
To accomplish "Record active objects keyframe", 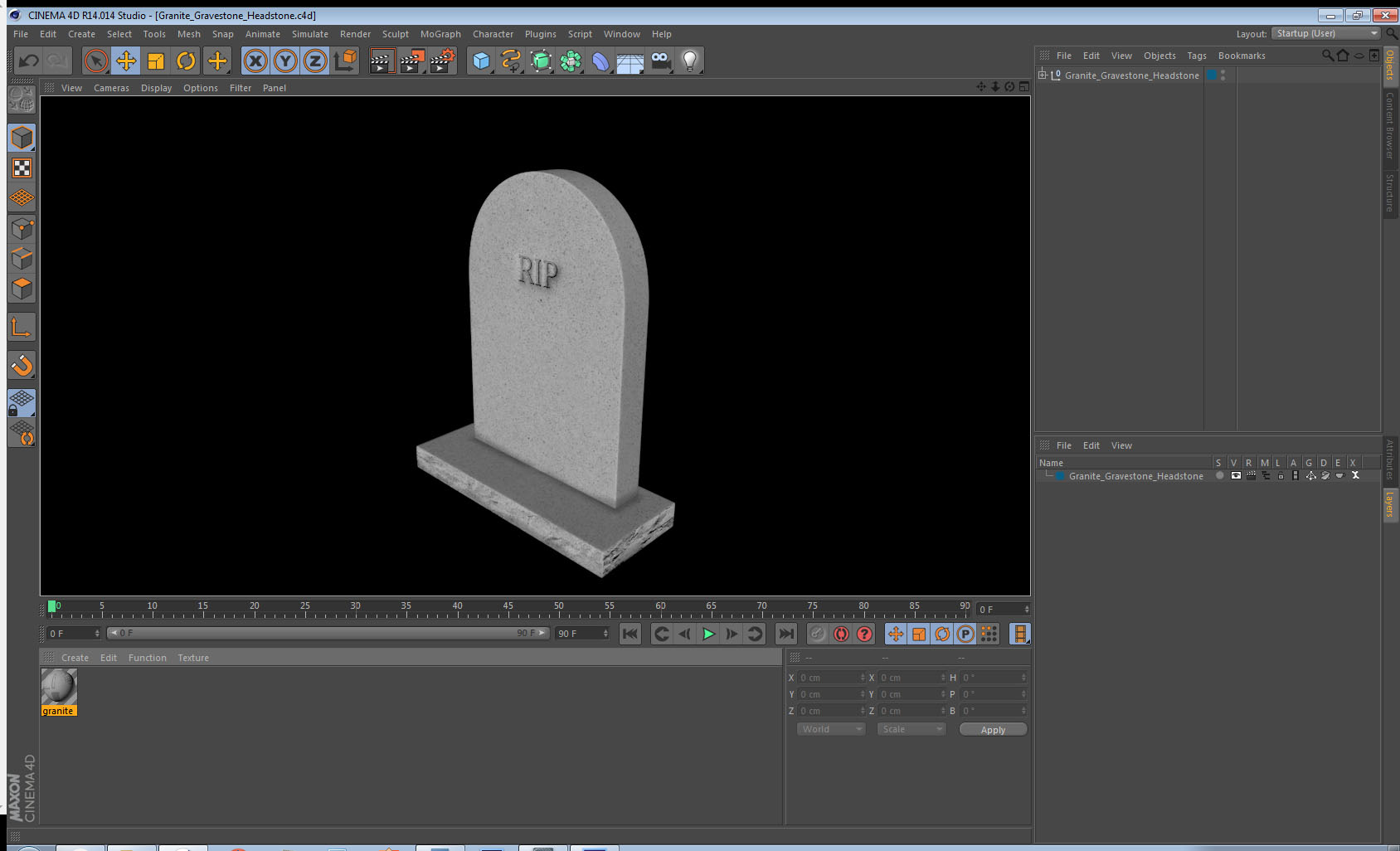I will (818, 634).
